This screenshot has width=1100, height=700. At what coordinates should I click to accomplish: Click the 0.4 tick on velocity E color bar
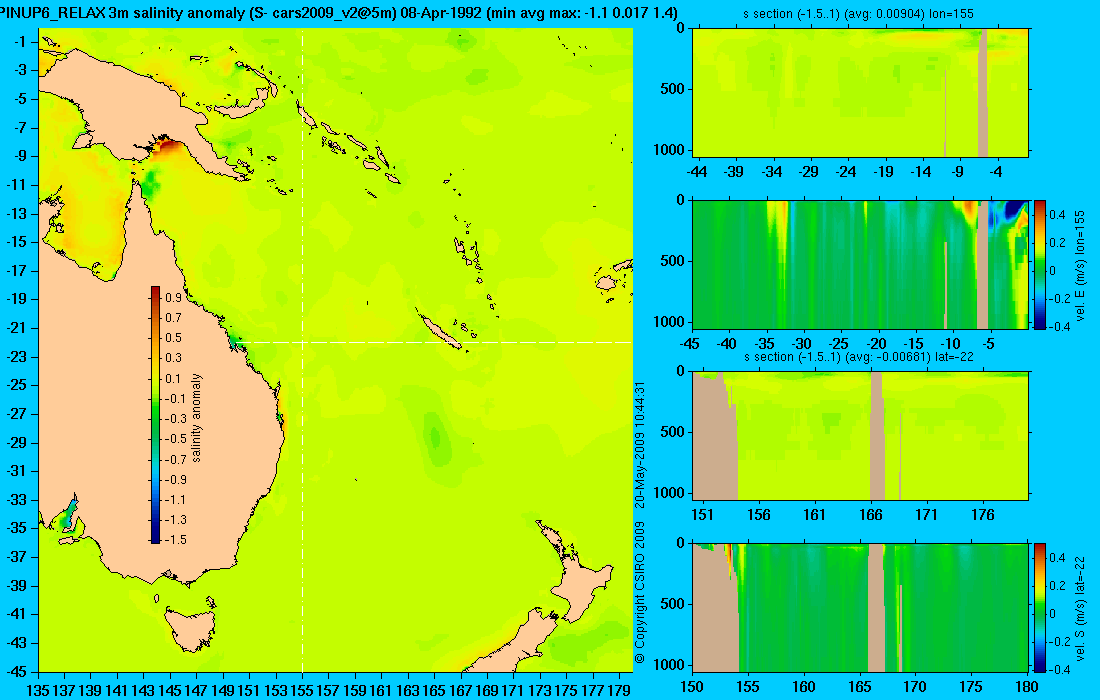pos(1057,214)
